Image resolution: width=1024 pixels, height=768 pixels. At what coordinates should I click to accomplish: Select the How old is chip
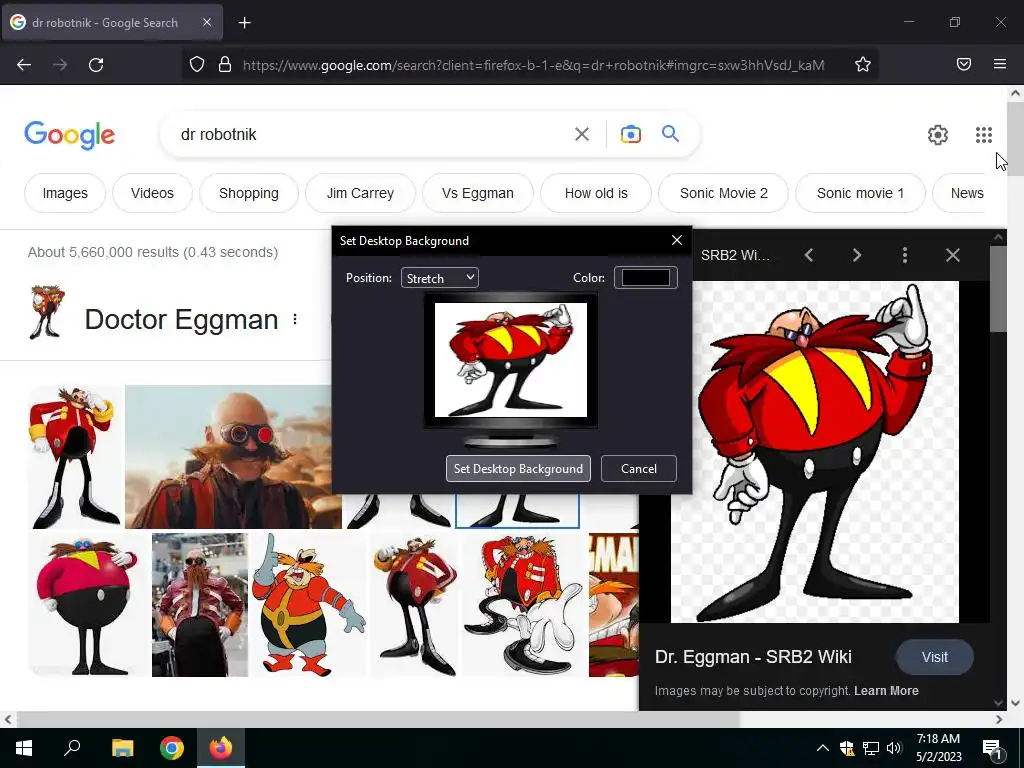(x=596, y=193)
